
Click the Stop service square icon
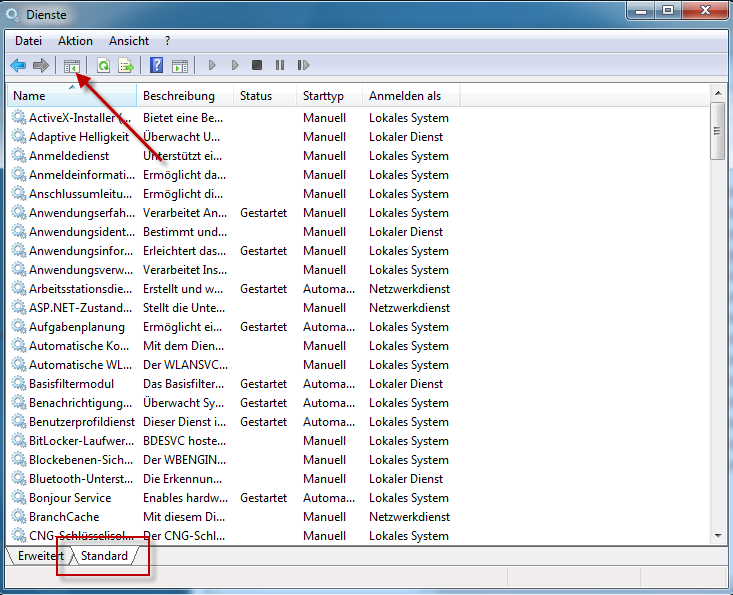click(257, 66)
